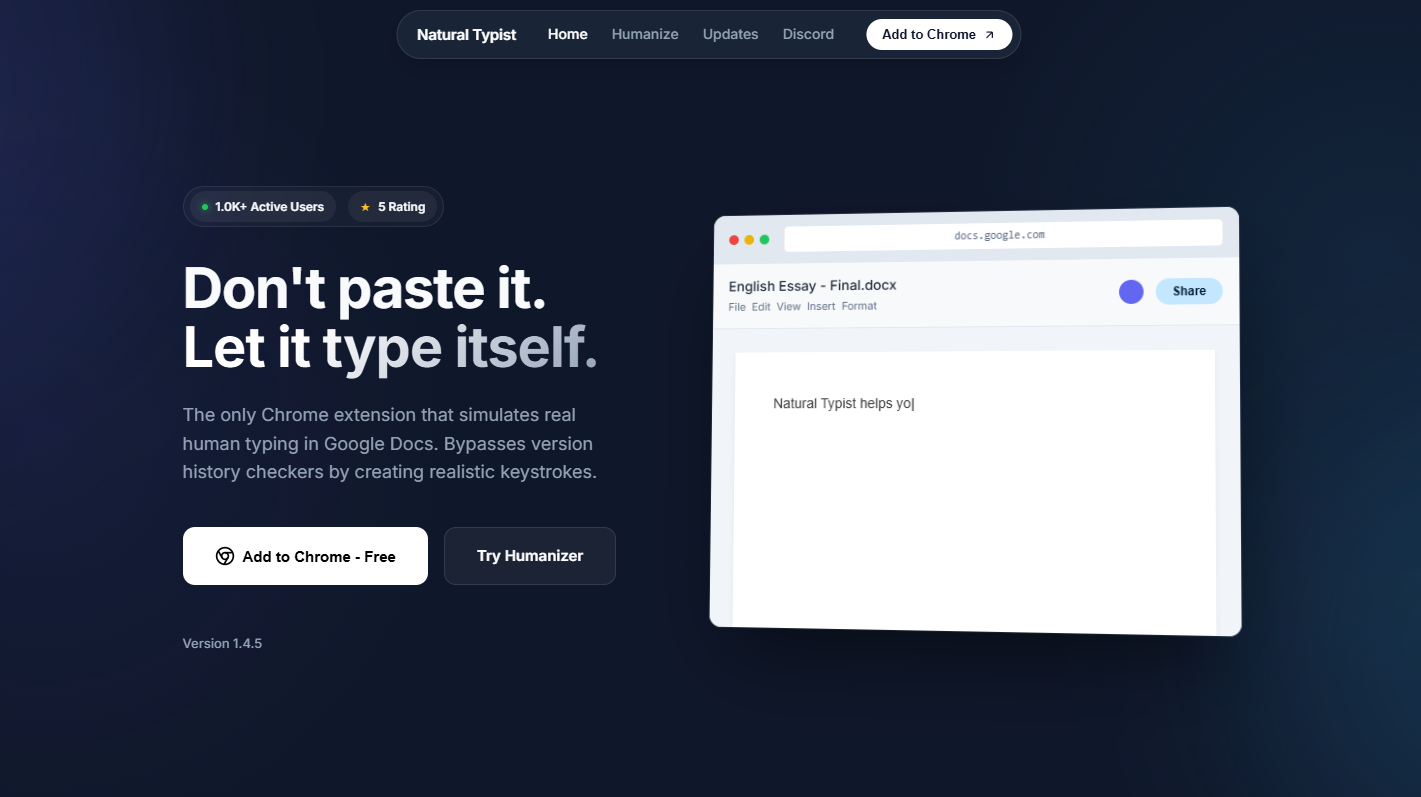The height and width of the screenshot is (797, 1421).
Task: Click the red traffic light dot in the mockup window
Action: (734, 240)
